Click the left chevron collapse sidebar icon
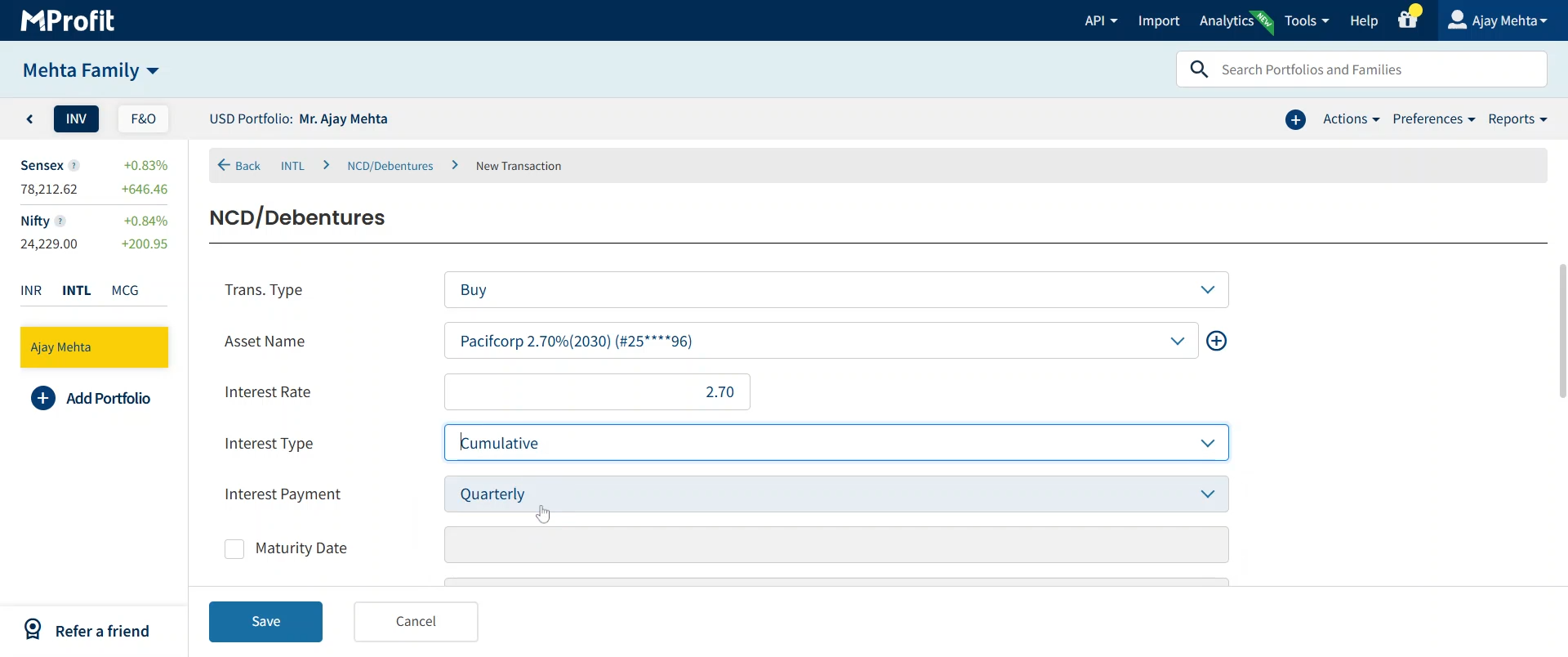This screenshot has width=1568, height=657. click(30, 119)
